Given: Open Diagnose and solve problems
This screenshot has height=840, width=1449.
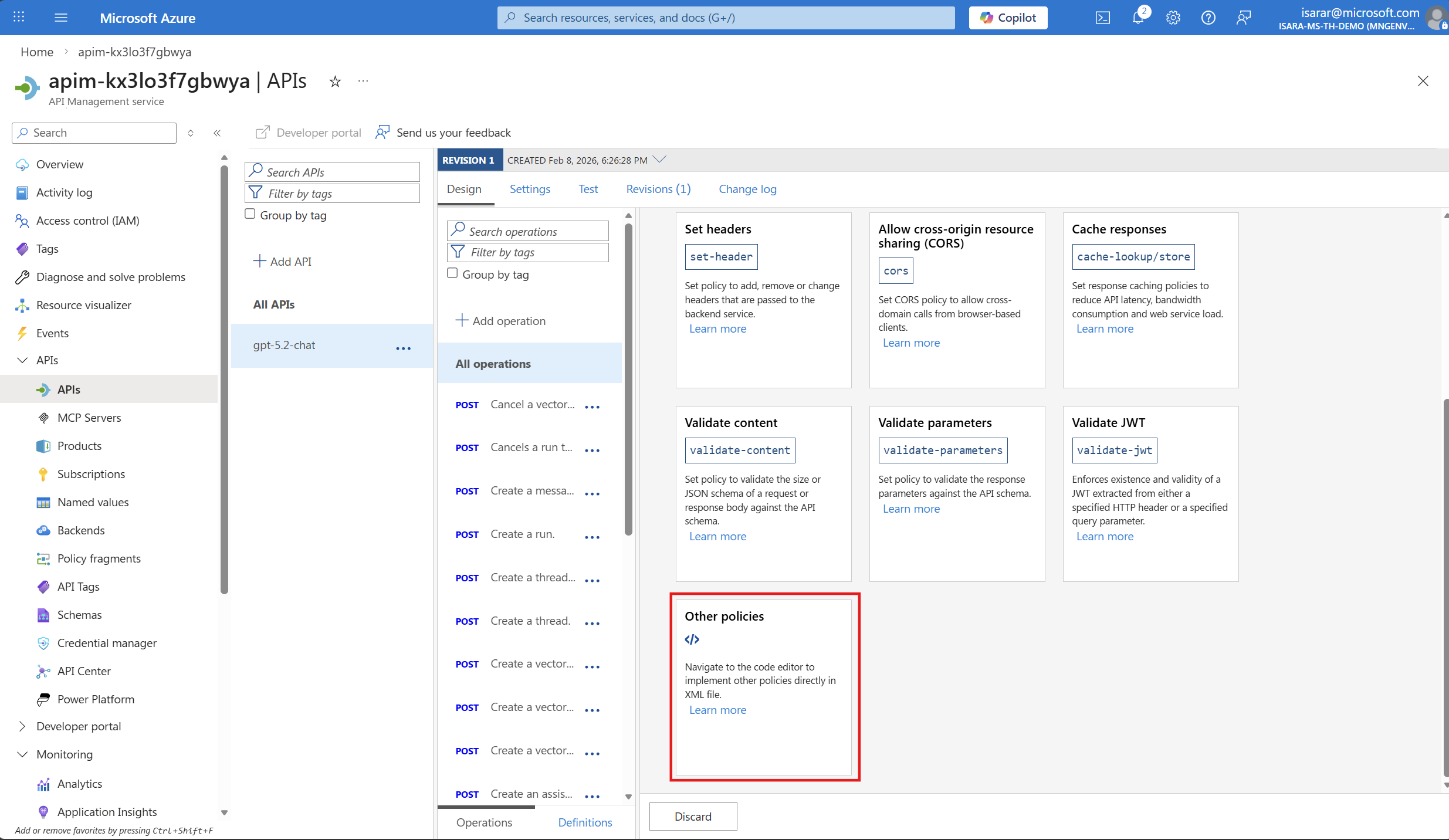Looking at the screenshot, I should coord(110,277).
